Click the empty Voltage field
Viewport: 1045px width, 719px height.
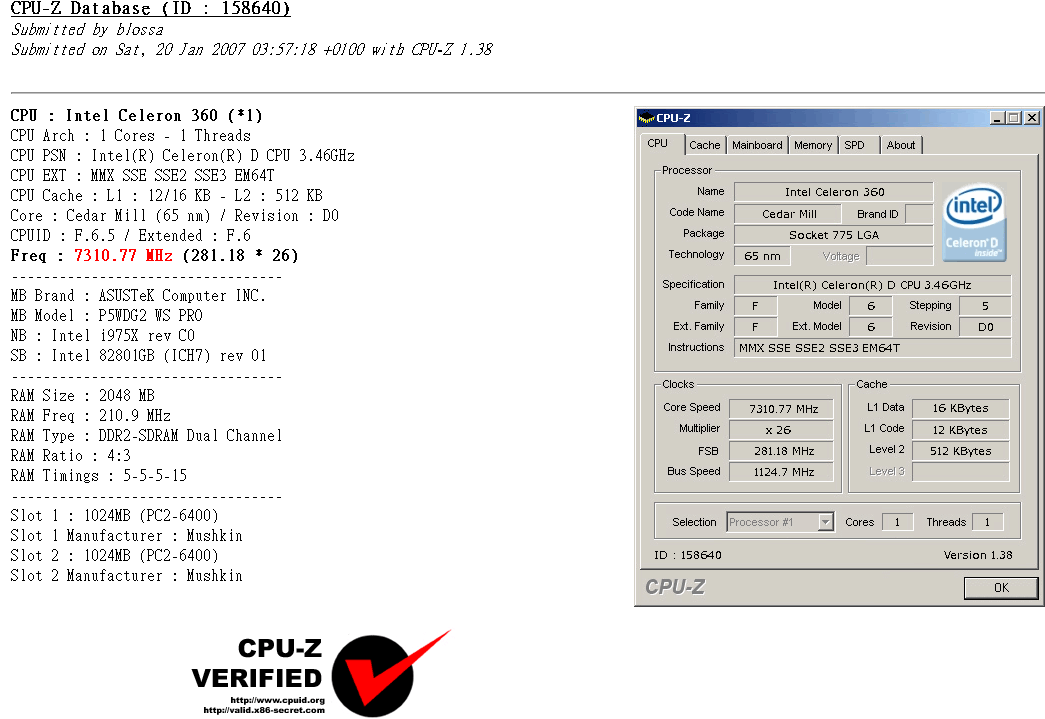(900, 256)
